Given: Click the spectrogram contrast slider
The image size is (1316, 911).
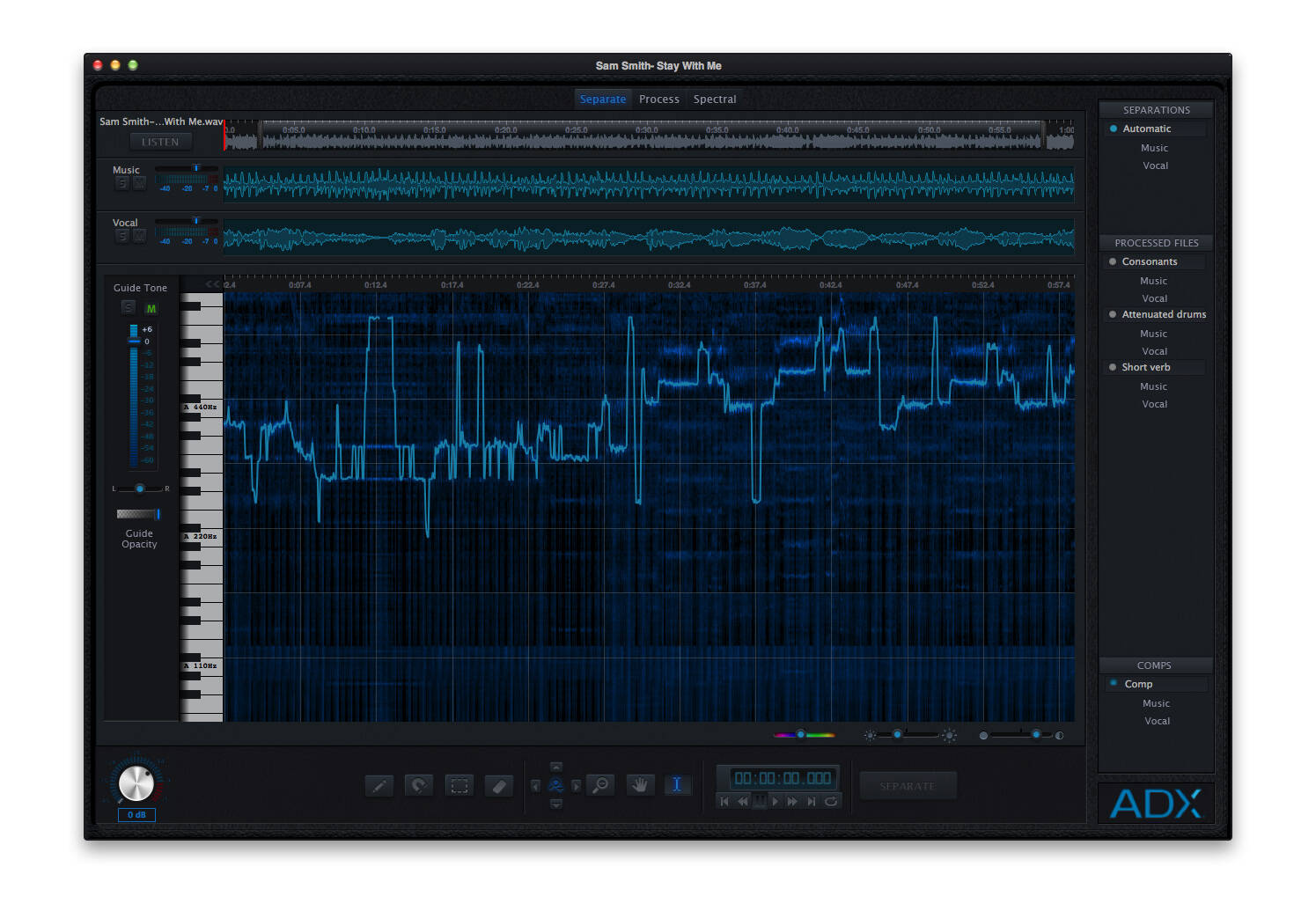Looking at the screenshot, I should [1021, 735].
